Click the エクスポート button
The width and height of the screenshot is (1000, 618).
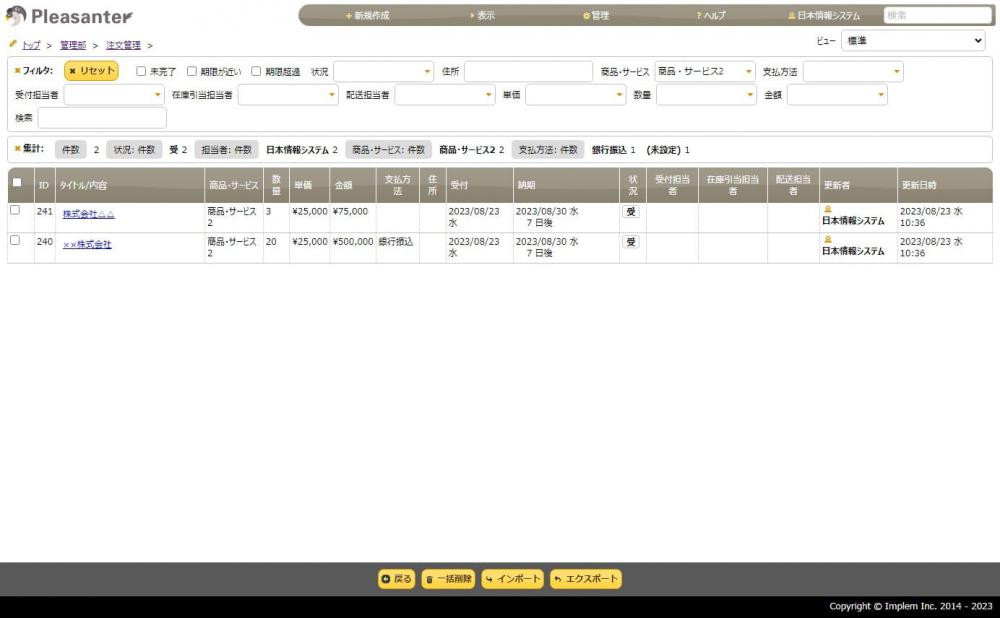click(586, 579)
